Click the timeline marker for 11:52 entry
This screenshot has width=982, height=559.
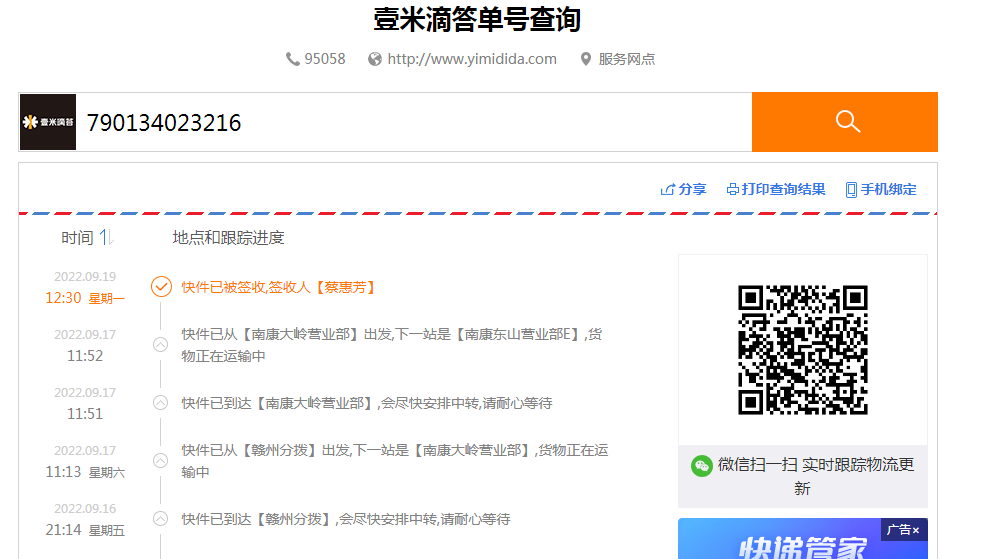[160, 345]
